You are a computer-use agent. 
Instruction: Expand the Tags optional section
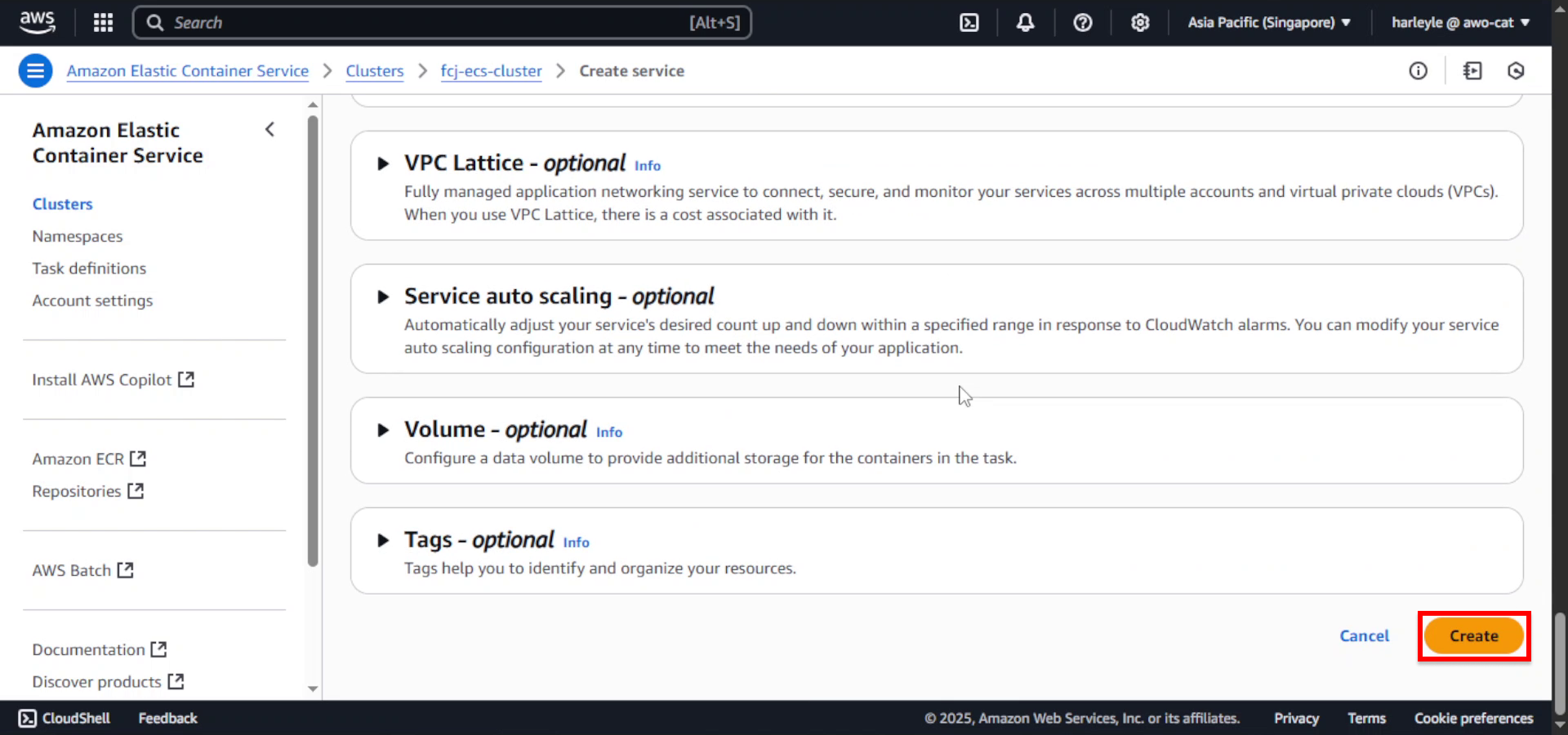pos(382,540)
